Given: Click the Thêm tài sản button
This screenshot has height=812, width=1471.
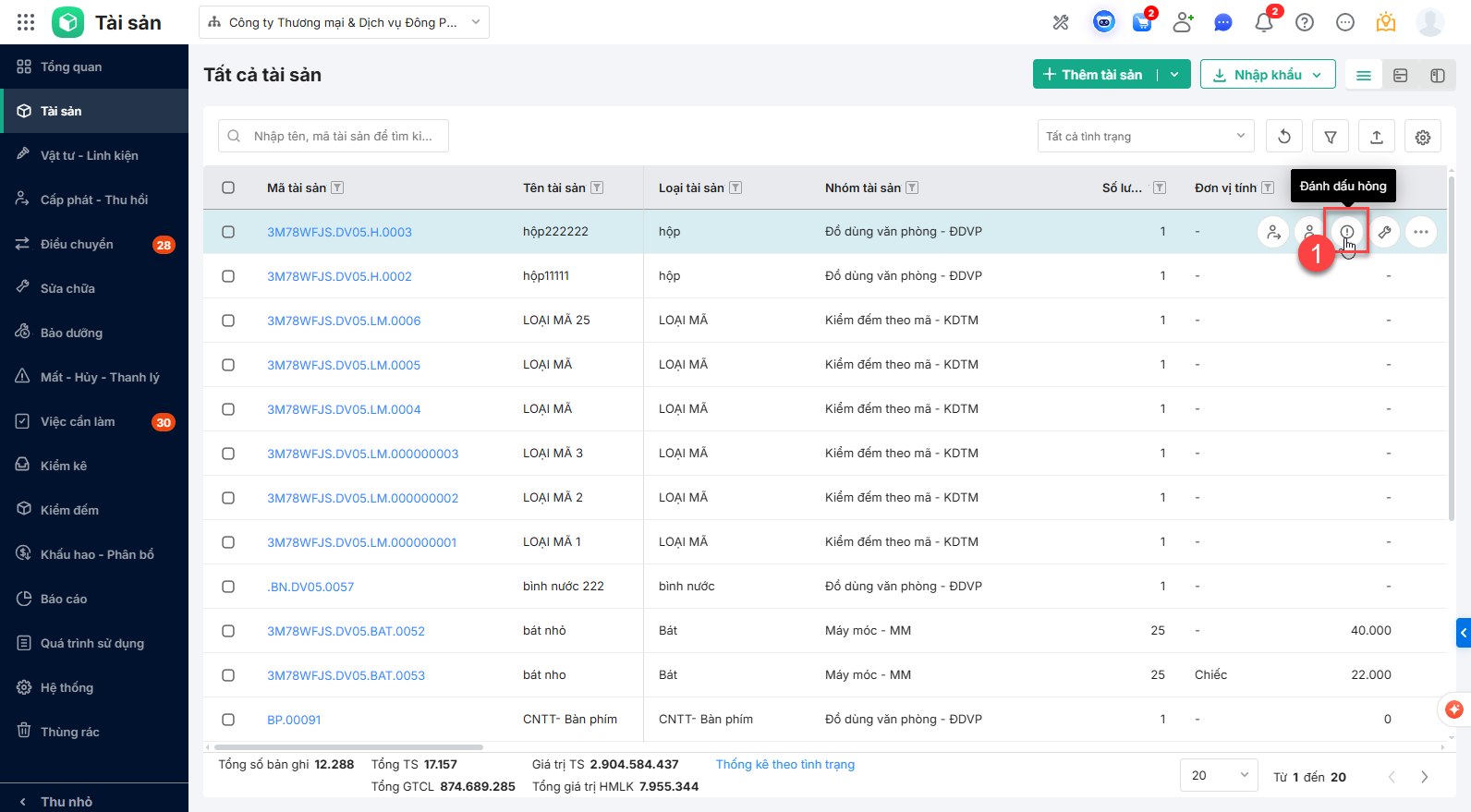Looking at the screenshot, I should point(1094,75).
